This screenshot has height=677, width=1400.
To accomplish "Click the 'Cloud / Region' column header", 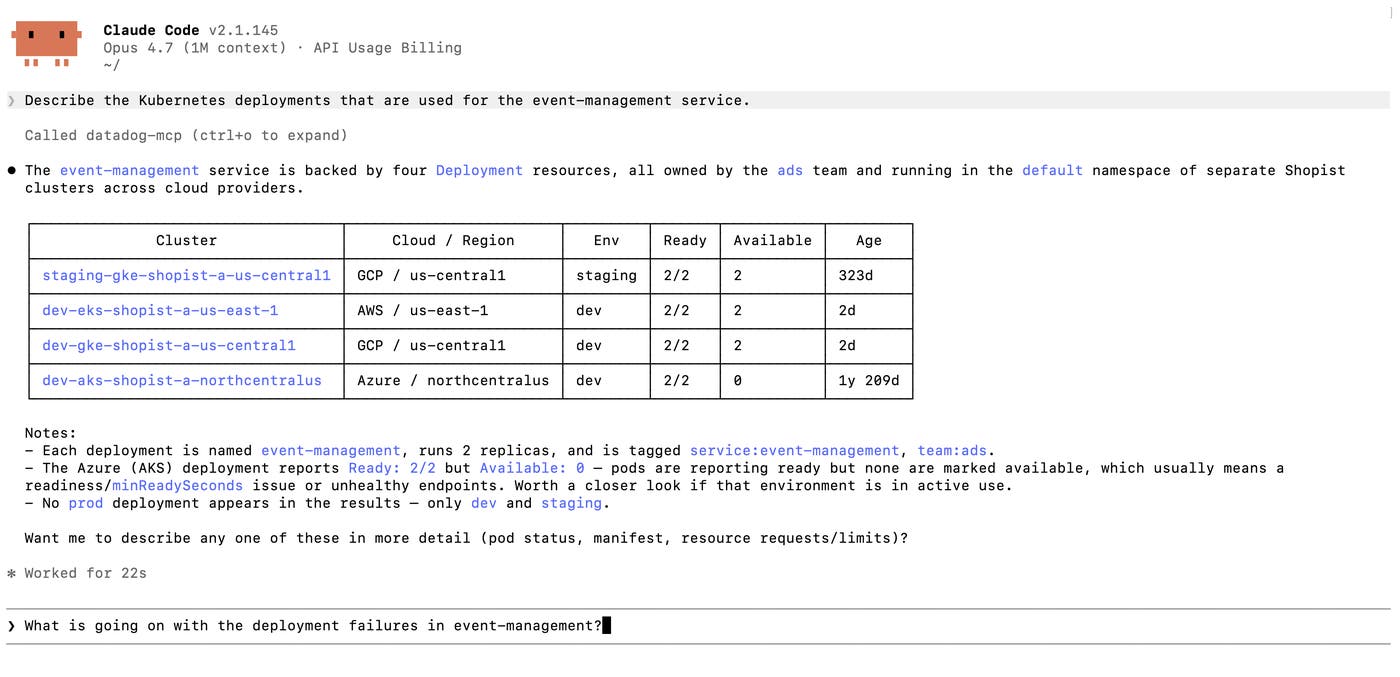I will 453,240.
